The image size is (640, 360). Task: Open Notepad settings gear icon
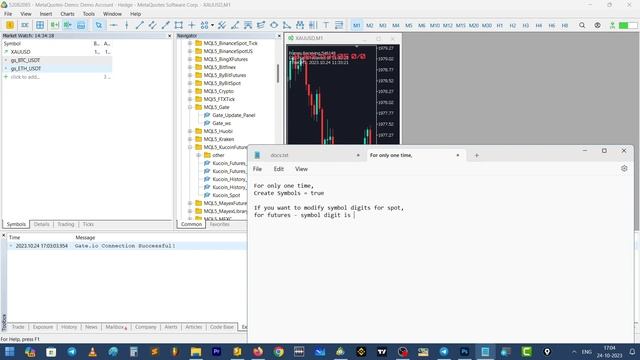tap(624, 169)
